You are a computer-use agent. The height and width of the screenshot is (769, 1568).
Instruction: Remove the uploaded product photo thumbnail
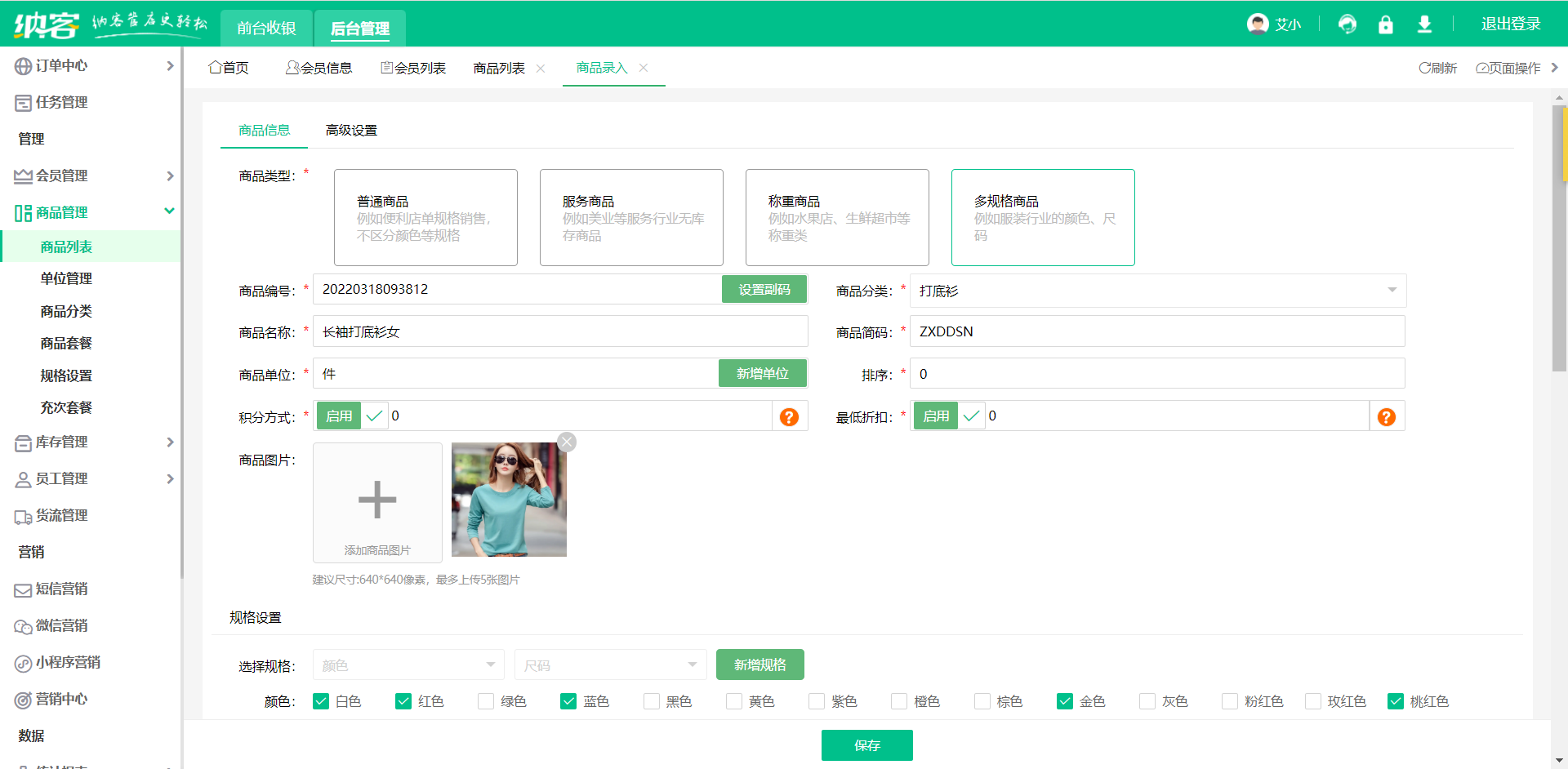point(567,442)
